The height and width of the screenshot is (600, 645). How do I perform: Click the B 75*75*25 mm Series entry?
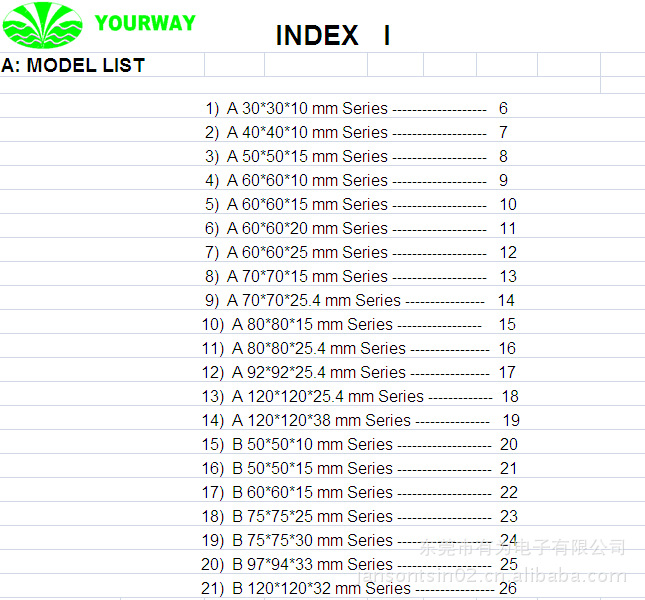click(x=312, y=516)
